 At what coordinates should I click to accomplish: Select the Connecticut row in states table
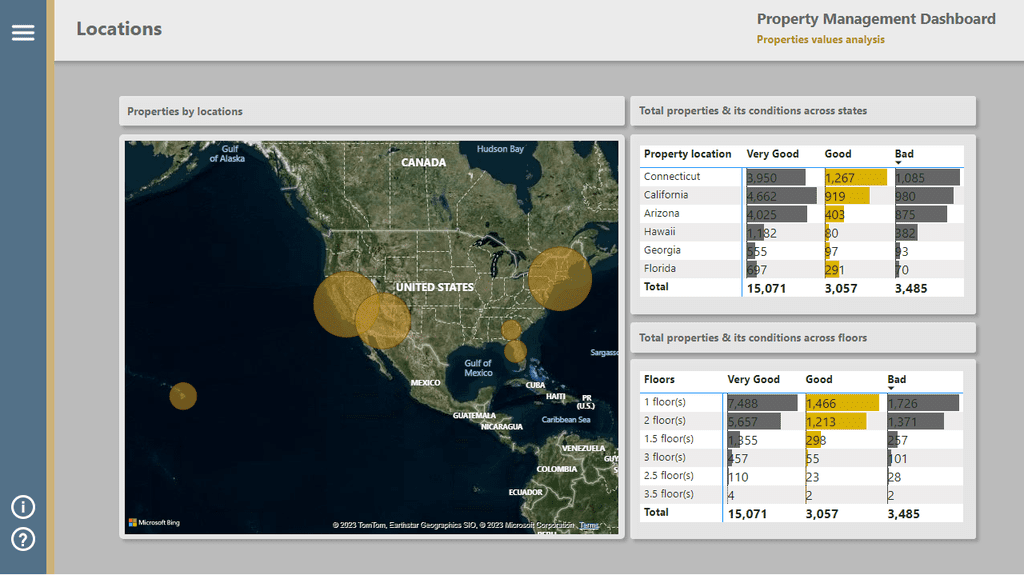(802, 177)
